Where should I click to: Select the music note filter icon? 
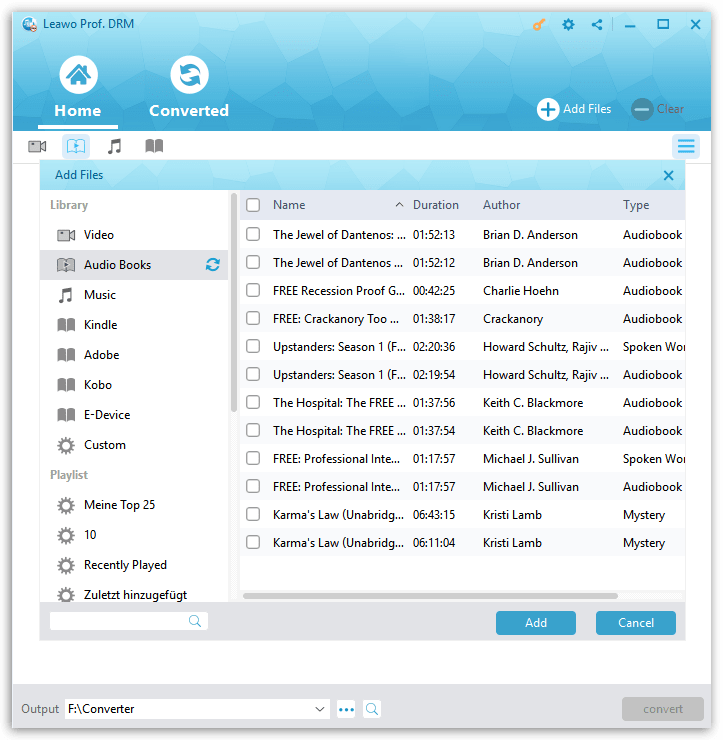(115, 146)
